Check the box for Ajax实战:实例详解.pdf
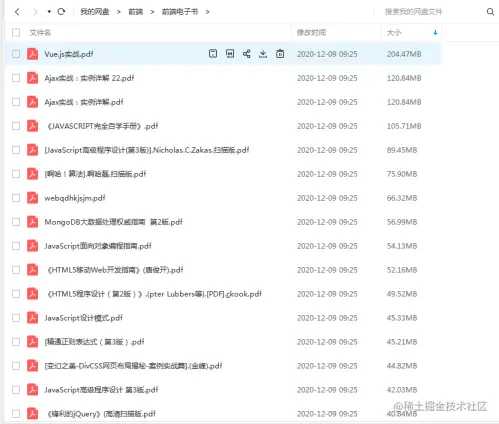499x424 pixels. tap(16, 102)
